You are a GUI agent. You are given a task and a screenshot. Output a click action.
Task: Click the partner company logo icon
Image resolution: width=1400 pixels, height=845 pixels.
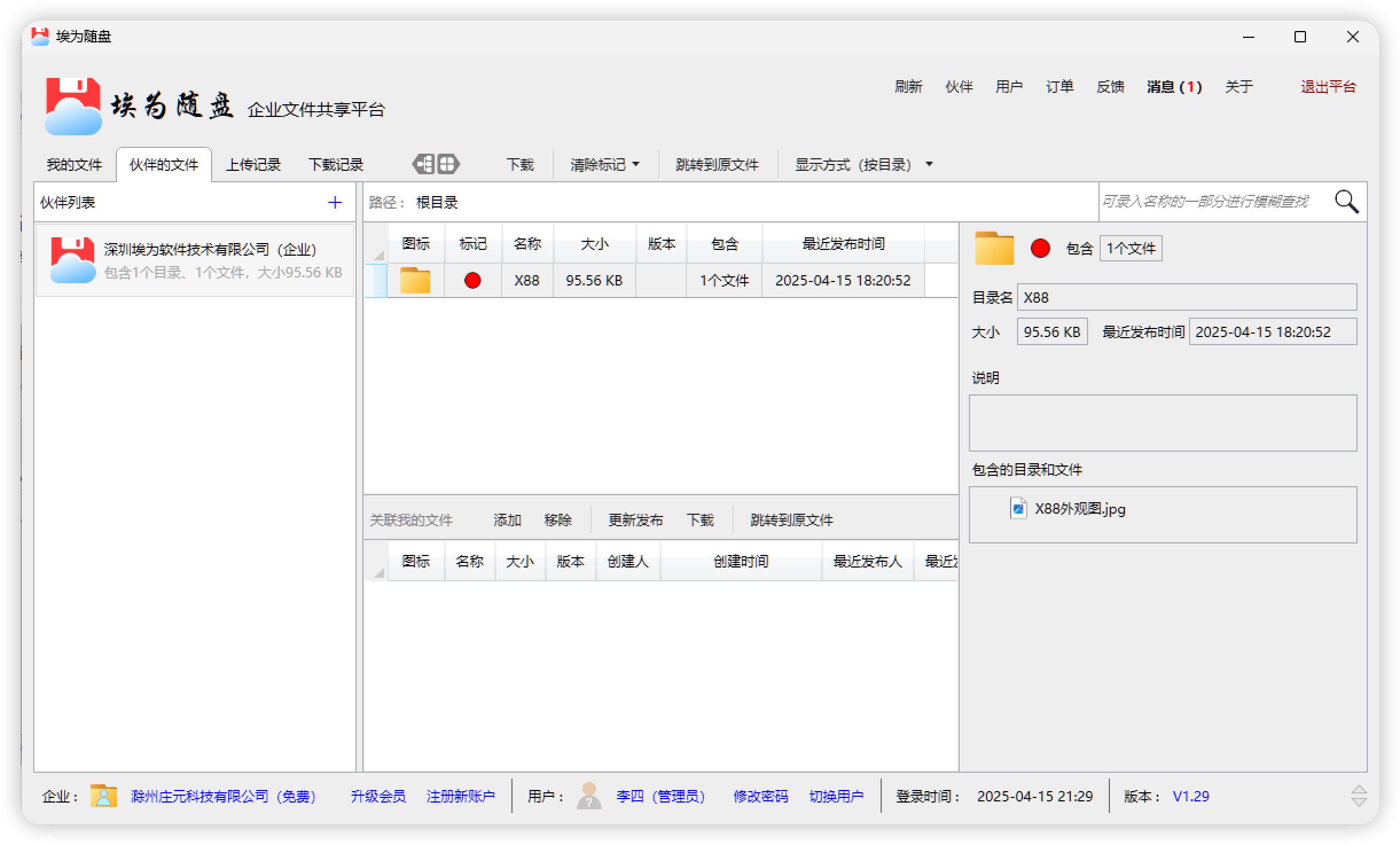point(73,260)
